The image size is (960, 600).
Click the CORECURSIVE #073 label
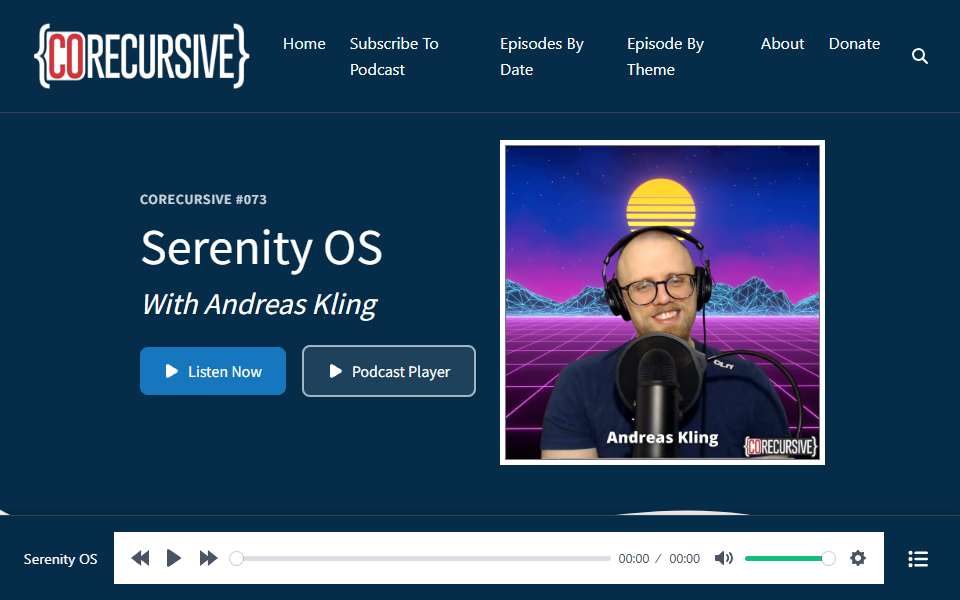pyautogui.click(x=203, y=200)
